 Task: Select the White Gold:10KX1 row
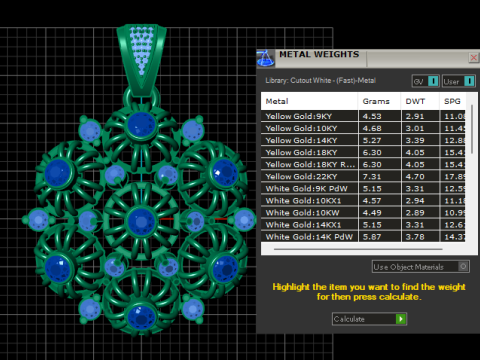[363, 200]
